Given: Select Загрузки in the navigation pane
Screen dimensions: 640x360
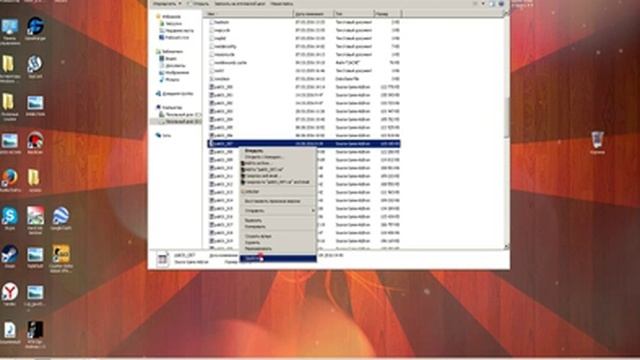Looking at the screenshot, I should pos(171,24).
